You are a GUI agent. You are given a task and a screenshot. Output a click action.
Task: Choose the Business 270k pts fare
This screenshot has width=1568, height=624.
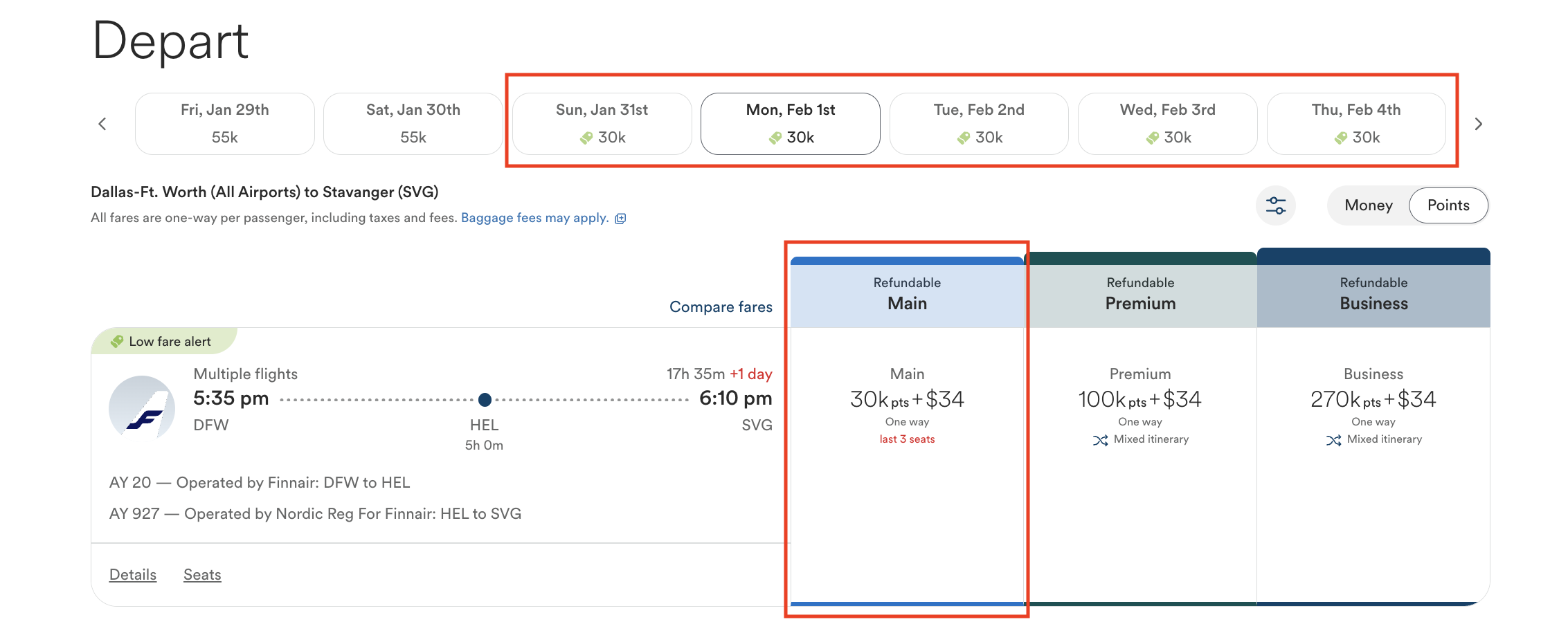[1373, 465]
